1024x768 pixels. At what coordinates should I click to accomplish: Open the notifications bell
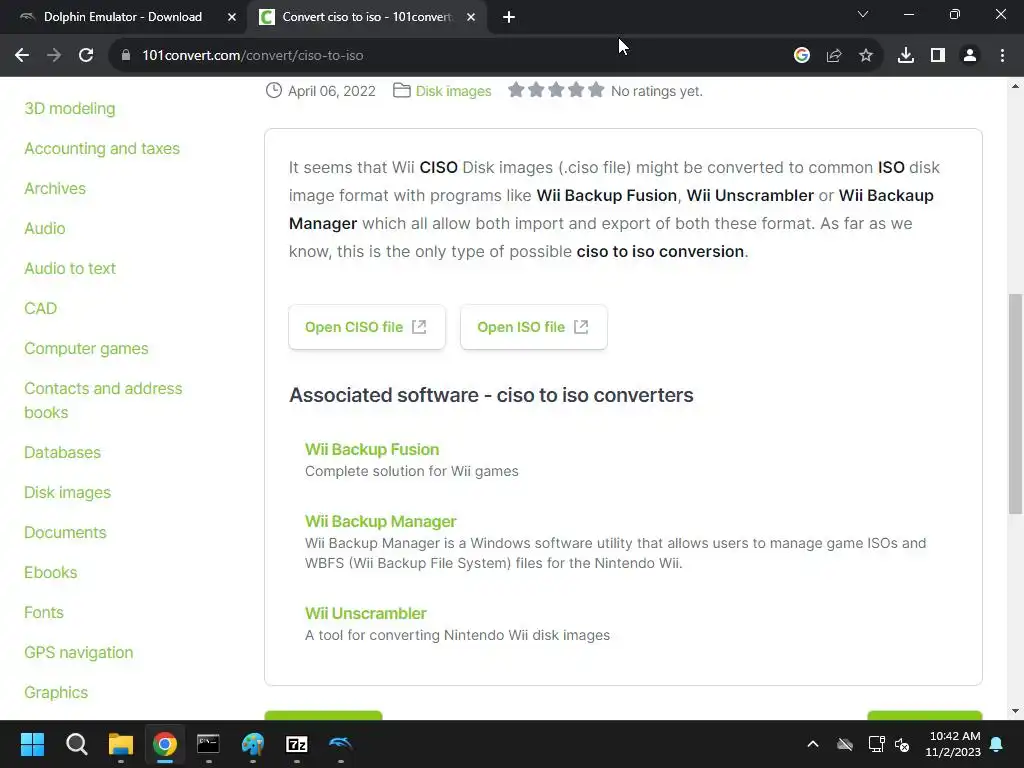pyautogui.click(x=997, y=744)
